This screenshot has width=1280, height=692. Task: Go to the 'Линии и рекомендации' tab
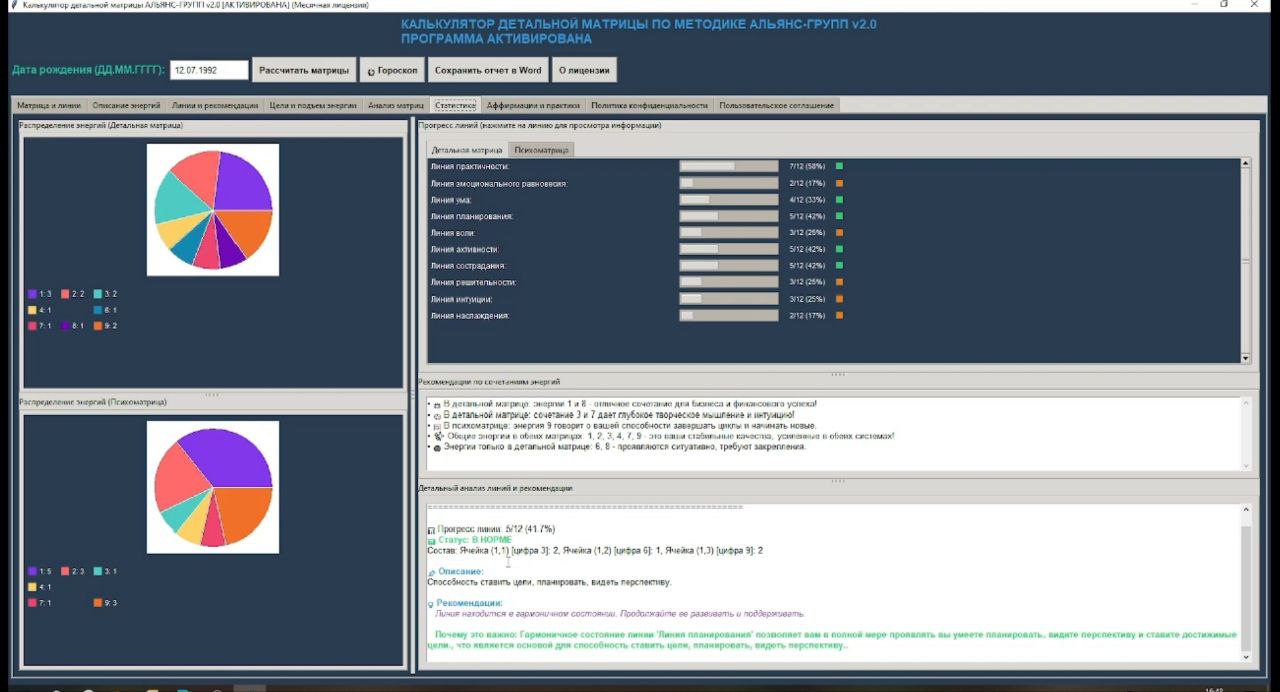point(215,105)
